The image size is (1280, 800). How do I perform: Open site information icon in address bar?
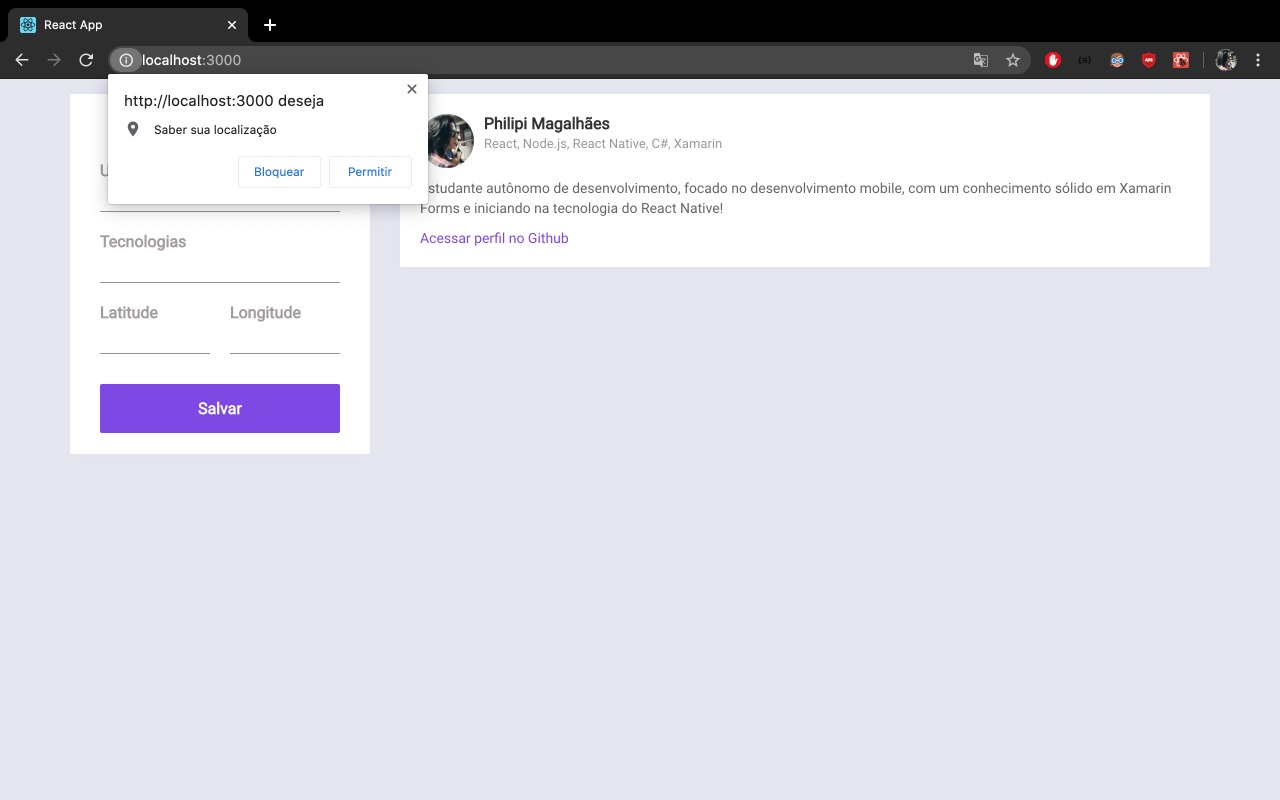[126, 60]
